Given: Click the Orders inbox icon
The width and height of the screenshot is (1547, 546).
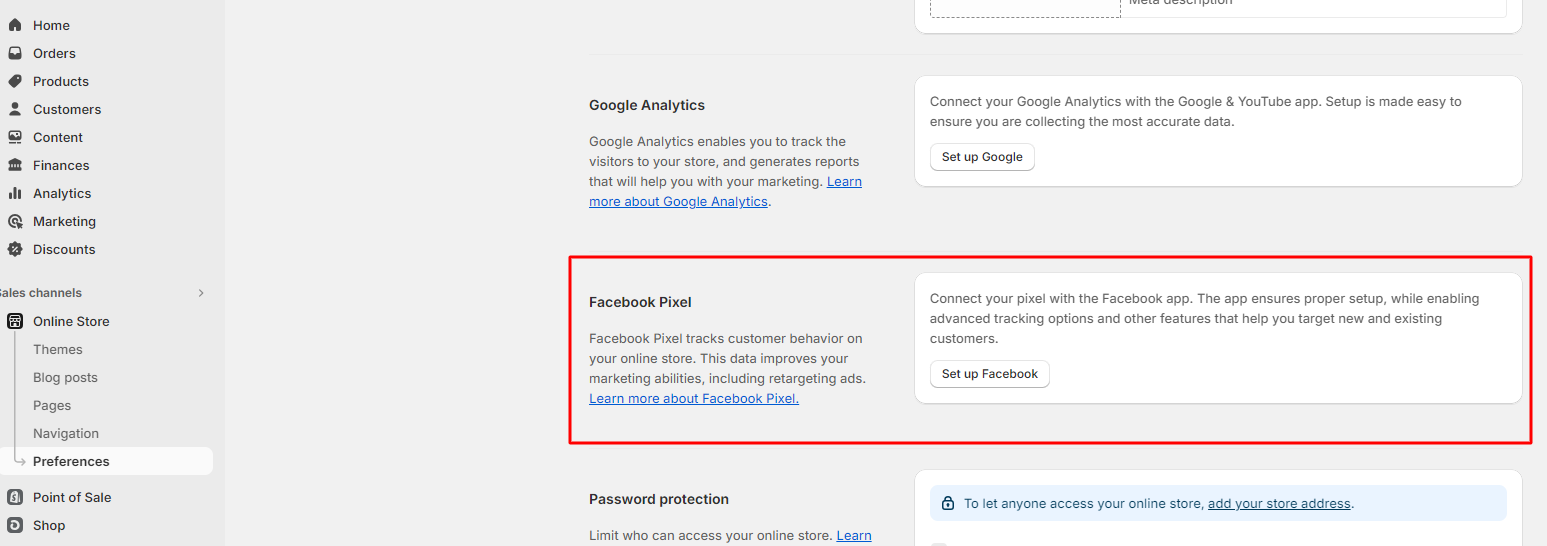Looking at the screenshot, I should [15, 53].
